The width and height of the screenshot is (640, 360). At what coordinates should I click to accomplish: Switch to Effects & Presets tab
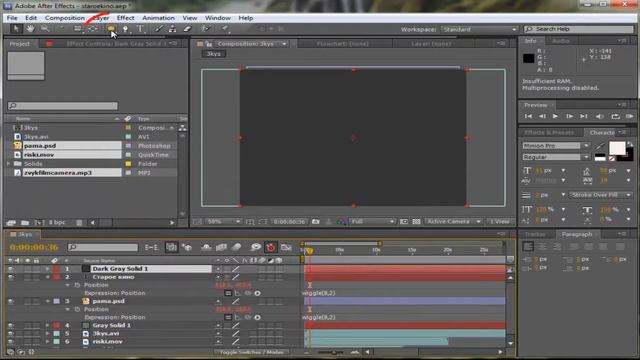pos(549,133)
